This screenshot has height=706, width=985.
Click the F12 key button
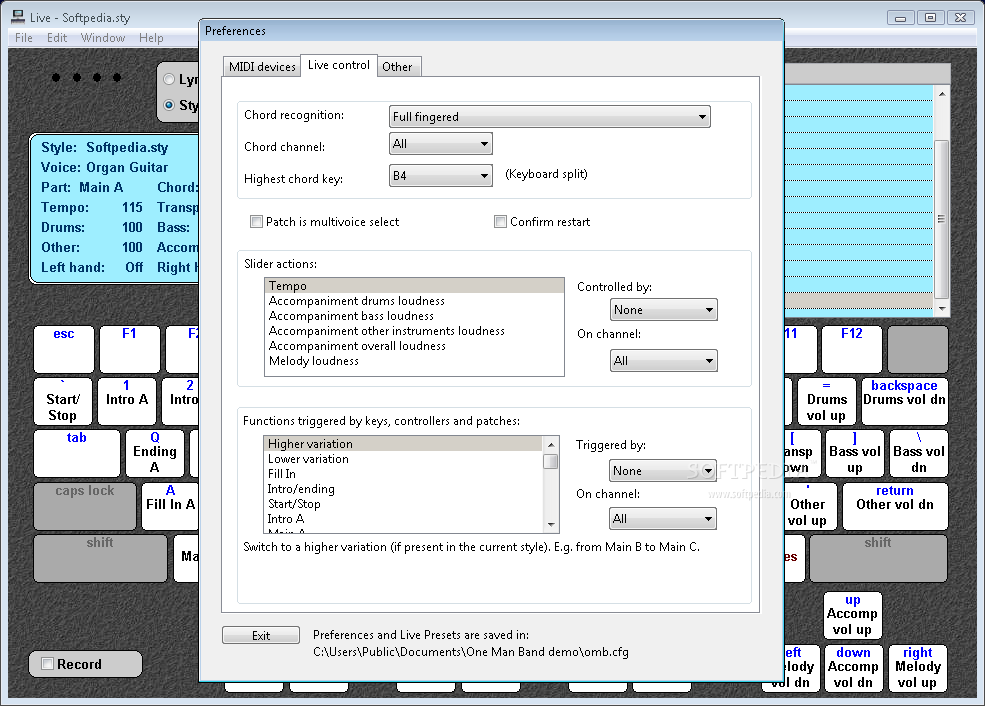pyautogui.click(x=852, y=349)
